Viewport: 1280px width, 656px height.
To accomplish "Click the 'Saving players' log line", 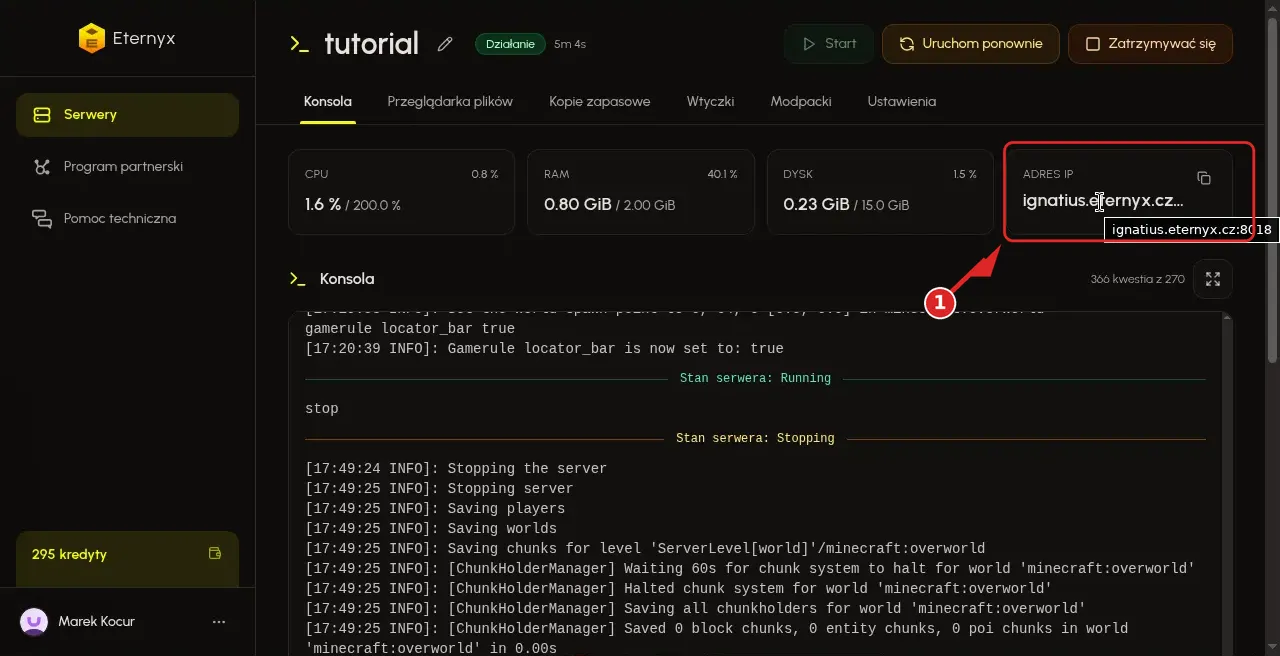I will click(433, 509).
